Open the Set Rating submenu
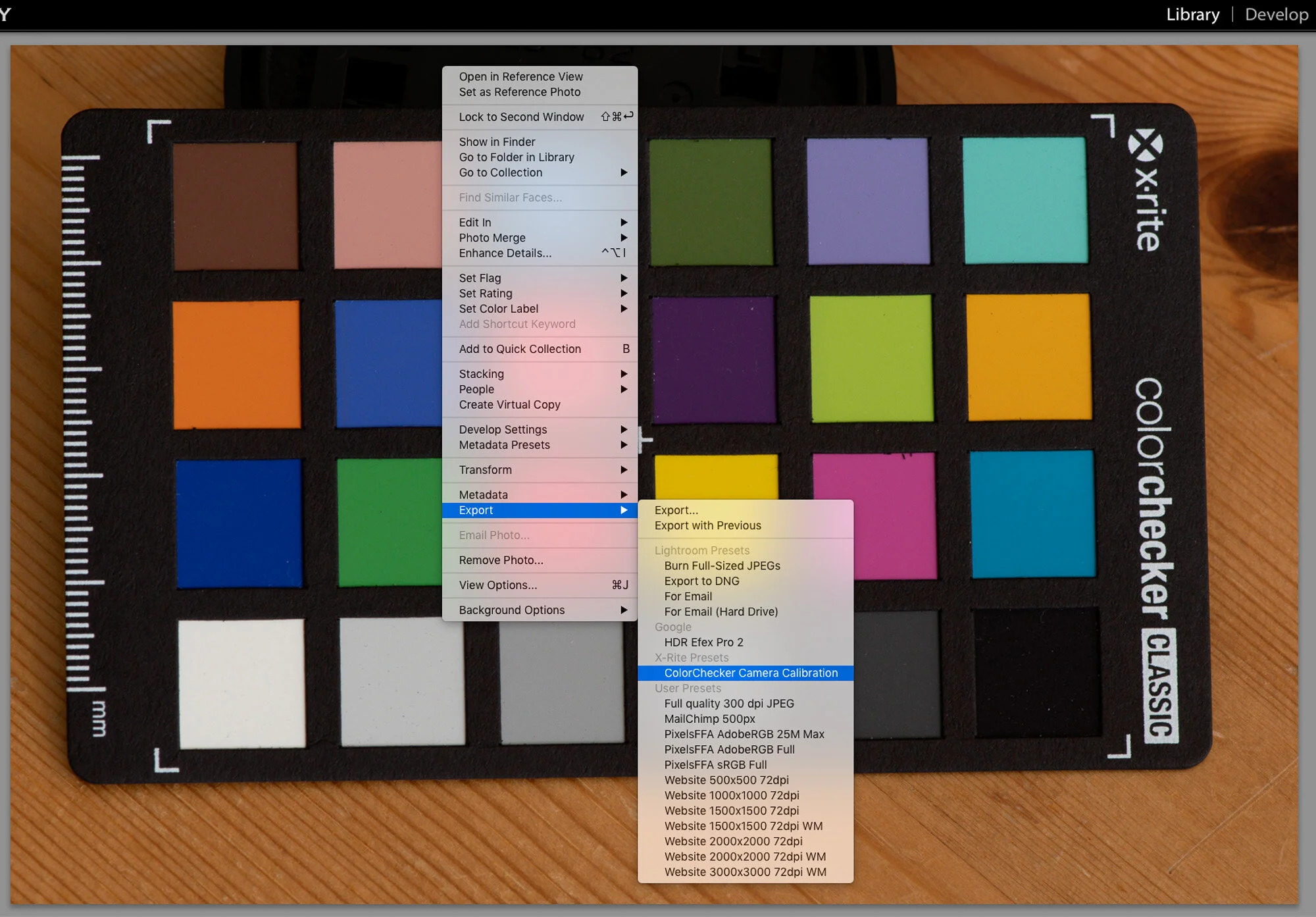 pyautogui.click(x=540, y=294)
